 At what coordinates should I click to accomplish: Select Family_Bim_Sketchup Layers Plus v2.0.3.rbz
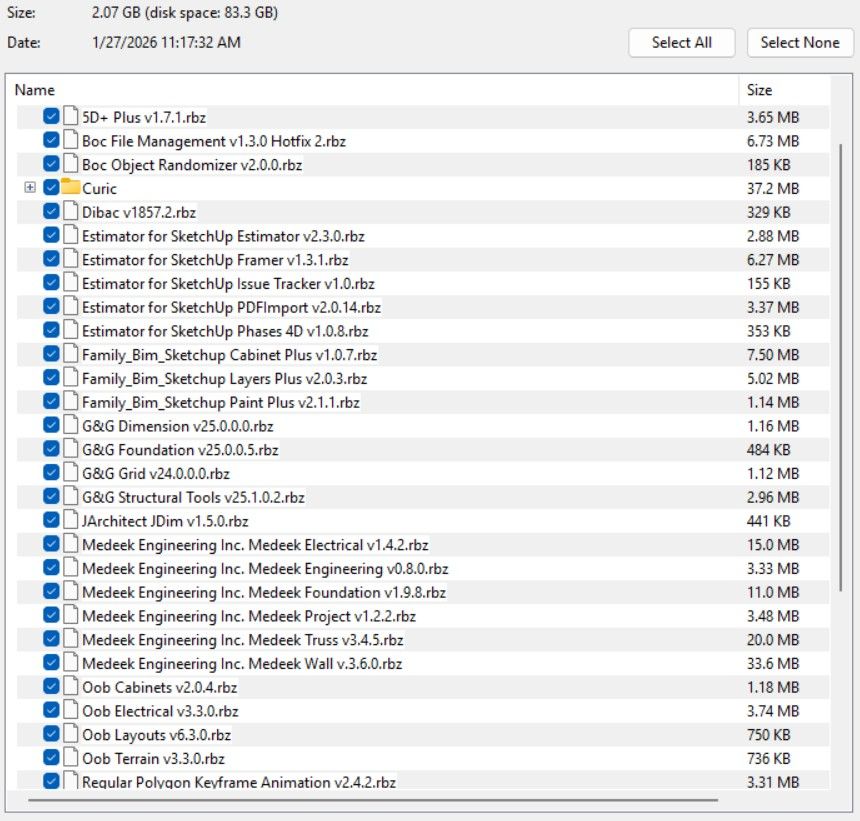pos(224,378)
